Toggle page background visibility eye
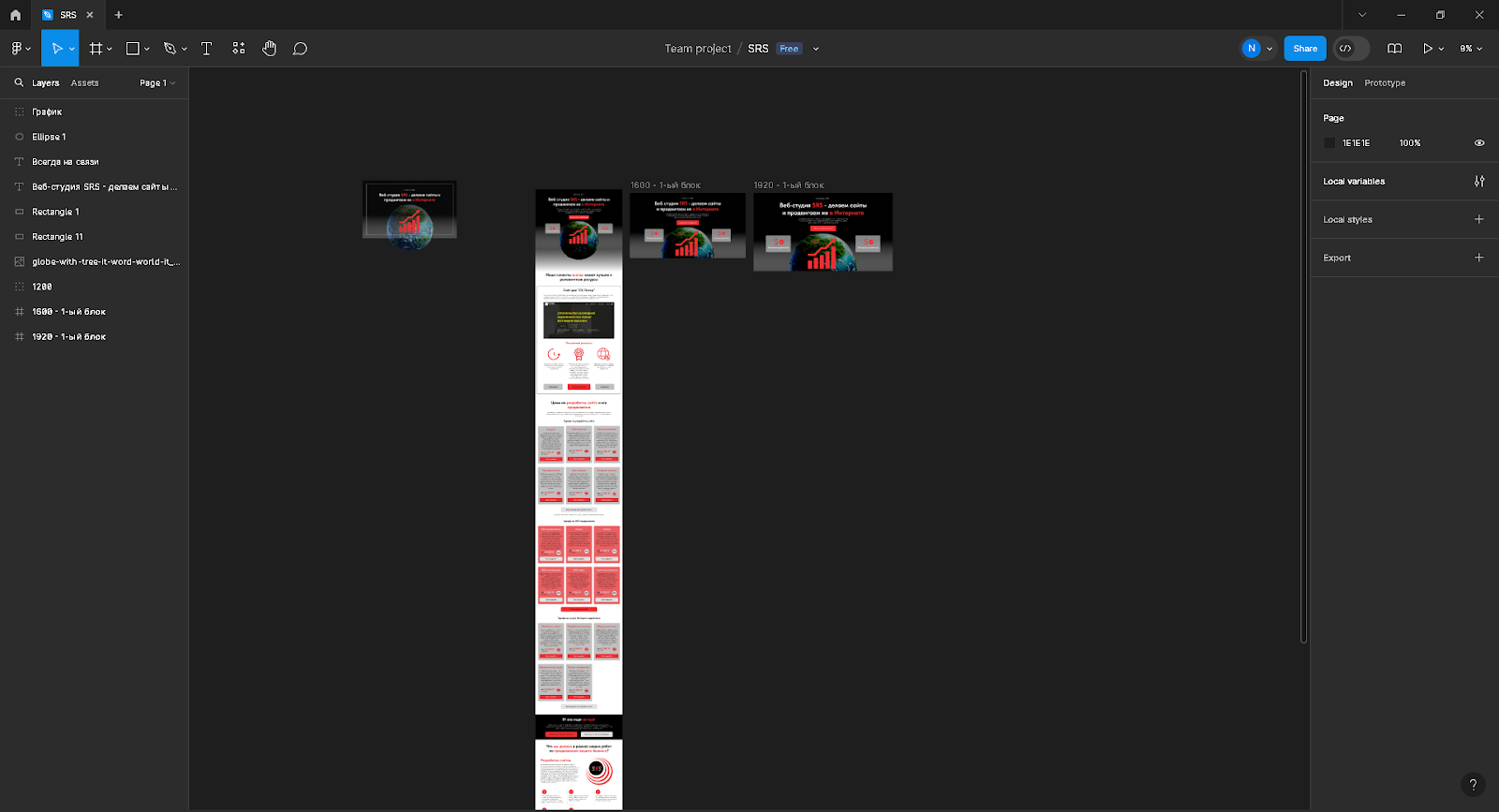This screenshot has width=1499, height=812. (x=1479, y=143)
